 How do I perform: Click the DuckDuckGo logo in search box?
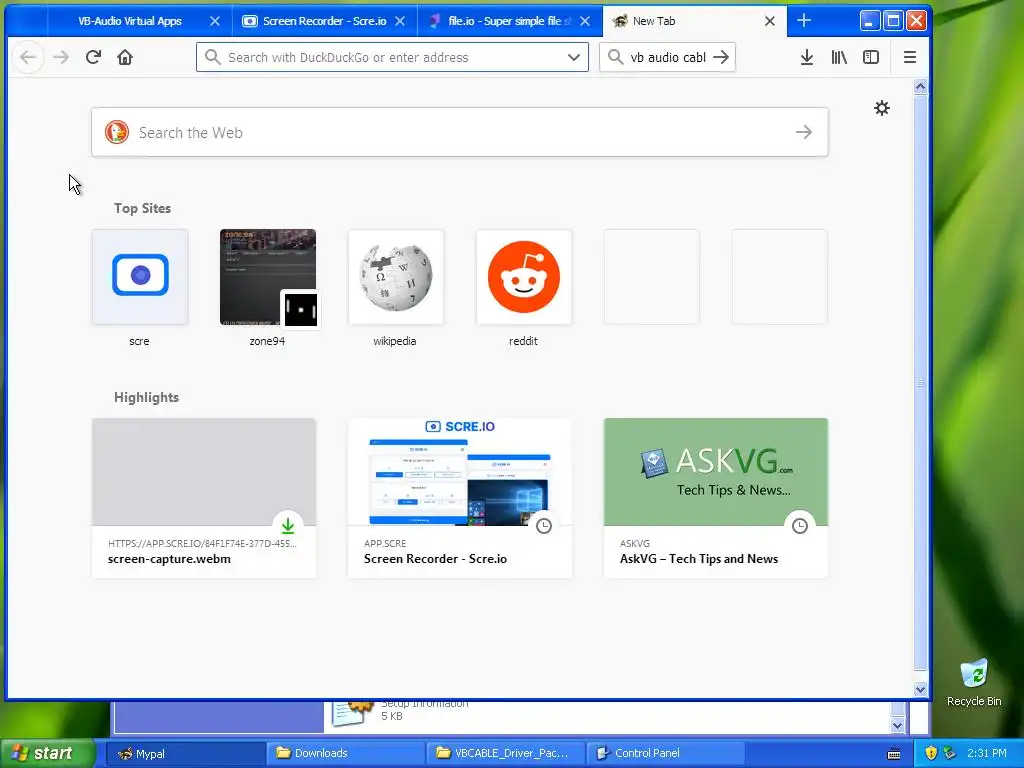[117, 132]
